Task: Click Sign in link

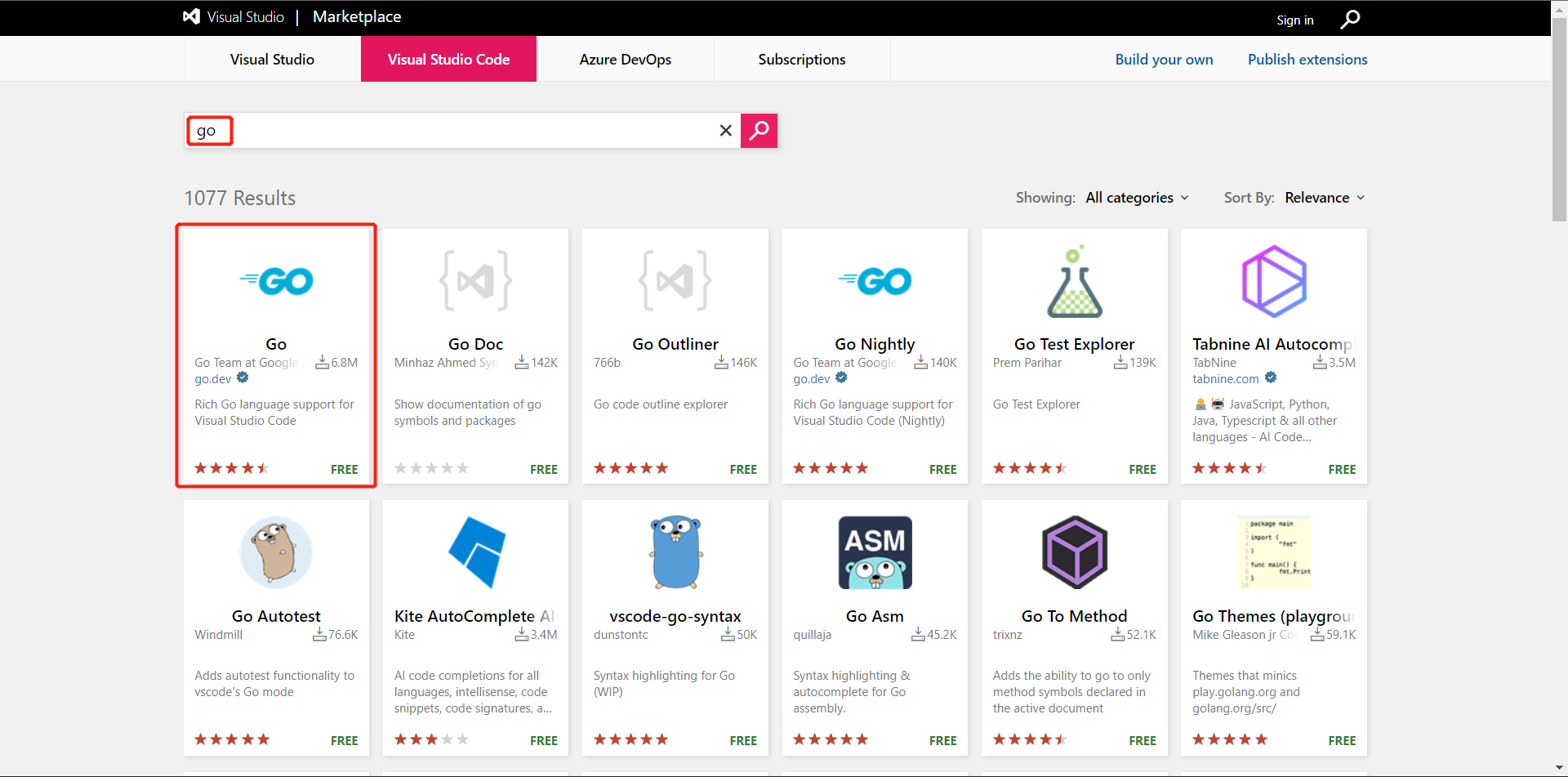Action: (1294, 20)
